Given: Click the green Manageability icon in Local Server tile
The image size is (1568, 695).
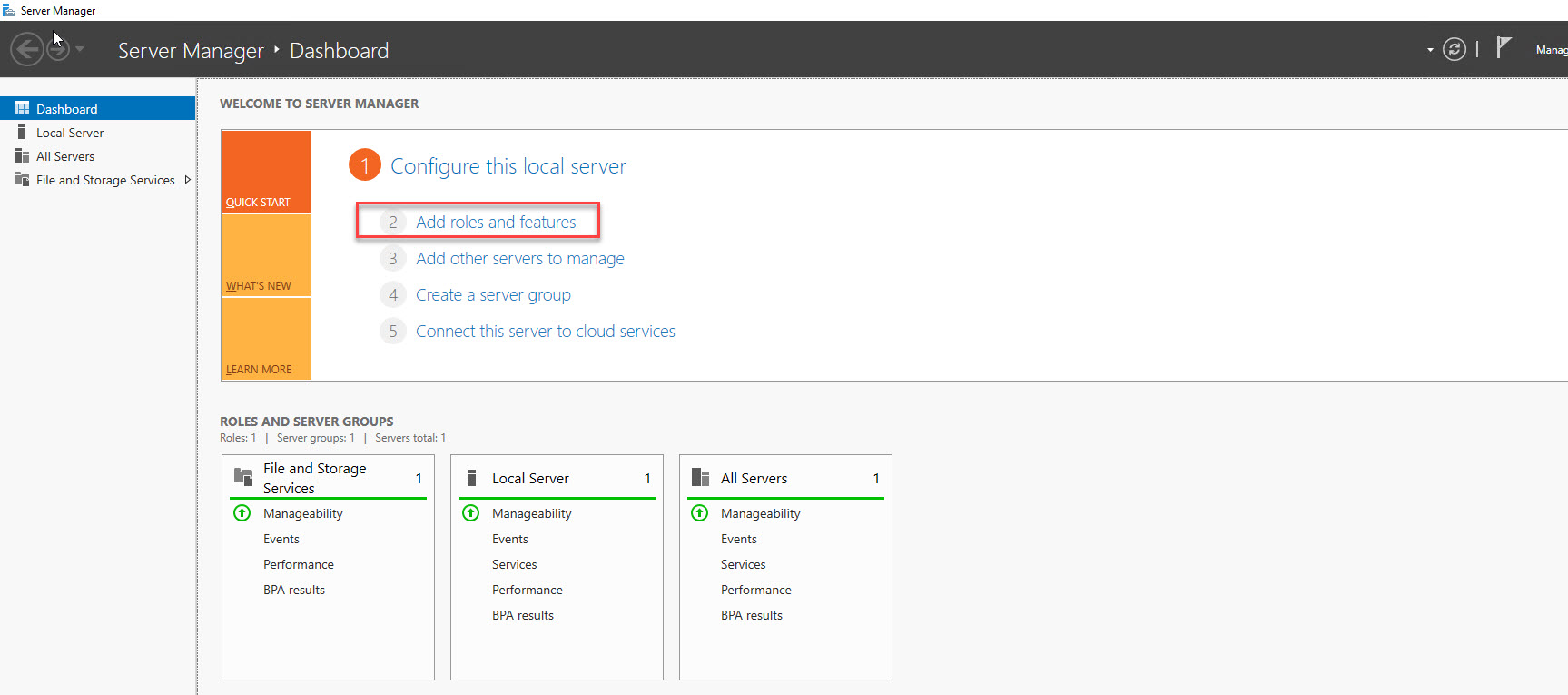Looking at the screenshot, I should (470, 513).
